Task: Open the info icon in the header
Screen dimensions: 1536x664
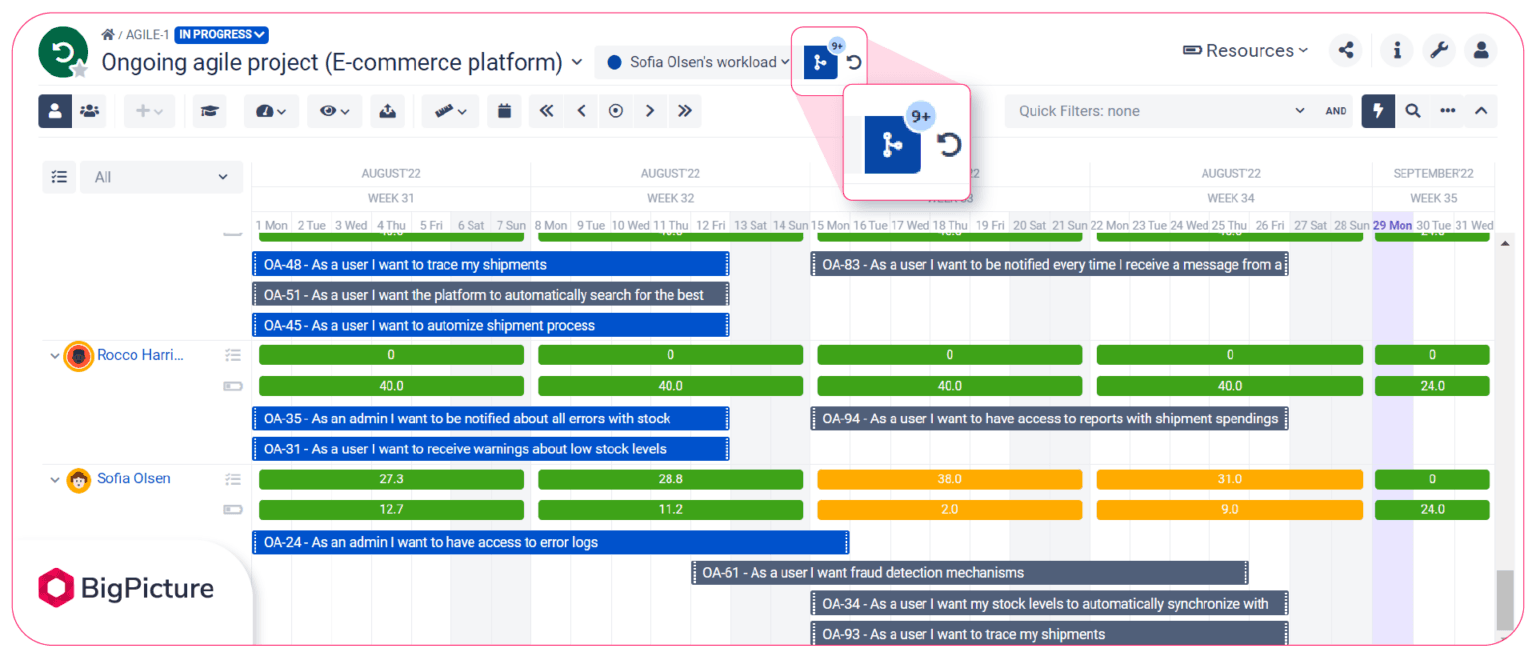Action: pyautogui.click(x=1397, y=50)
